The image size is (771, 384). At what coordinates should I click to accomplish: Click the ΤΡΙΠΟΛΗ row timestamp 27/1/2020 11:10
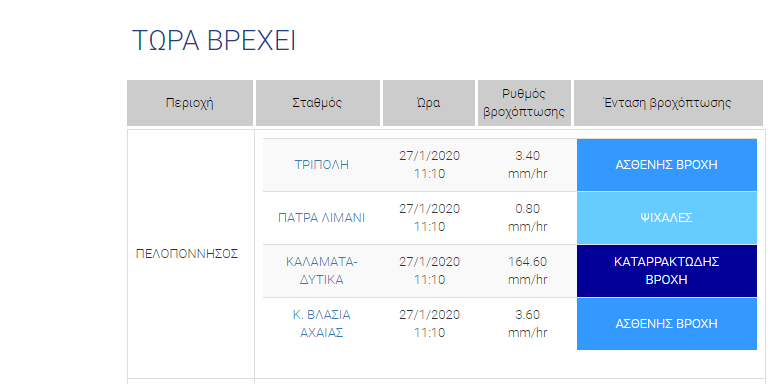429,165
